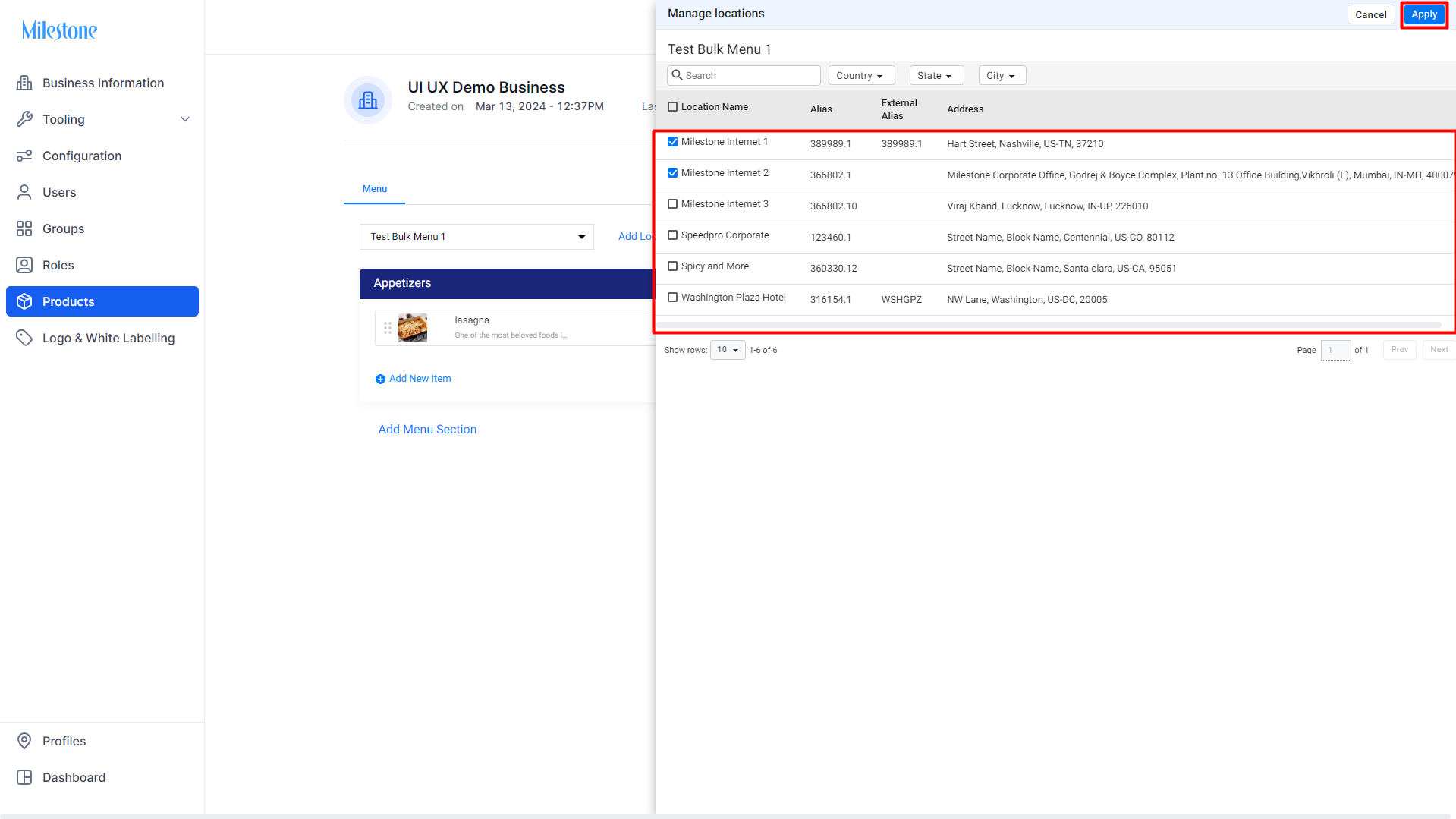Click the Address column header

[x=965, y=109]
